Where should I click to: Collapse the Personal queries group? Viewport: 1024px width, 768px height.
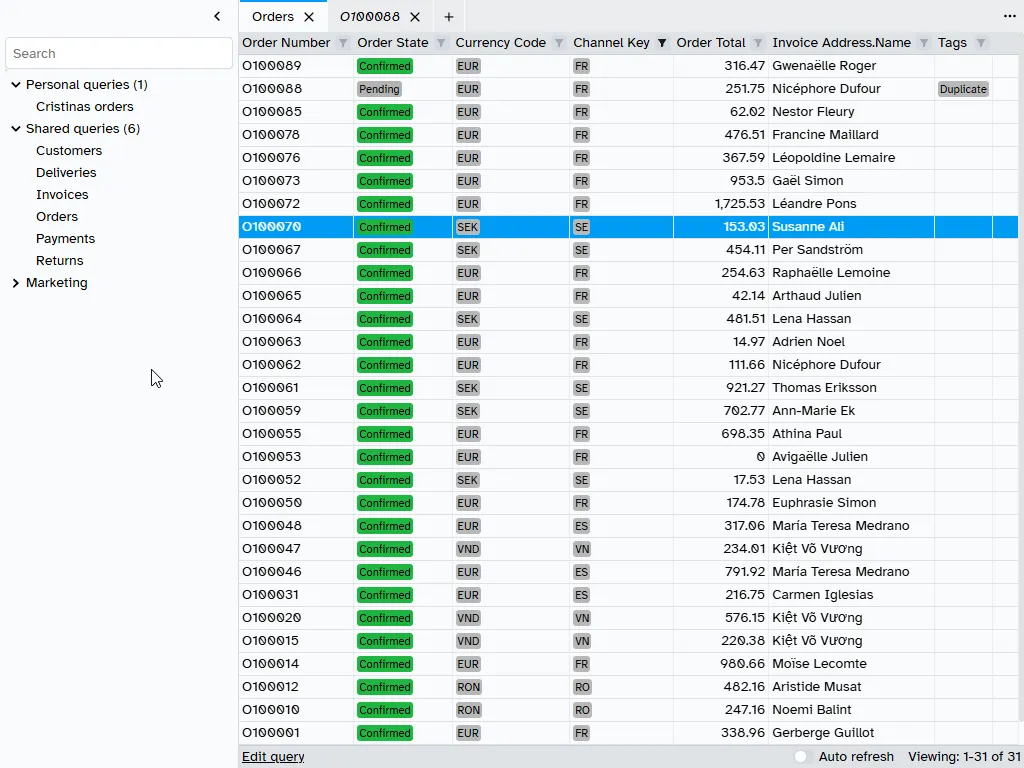[16, 85]
